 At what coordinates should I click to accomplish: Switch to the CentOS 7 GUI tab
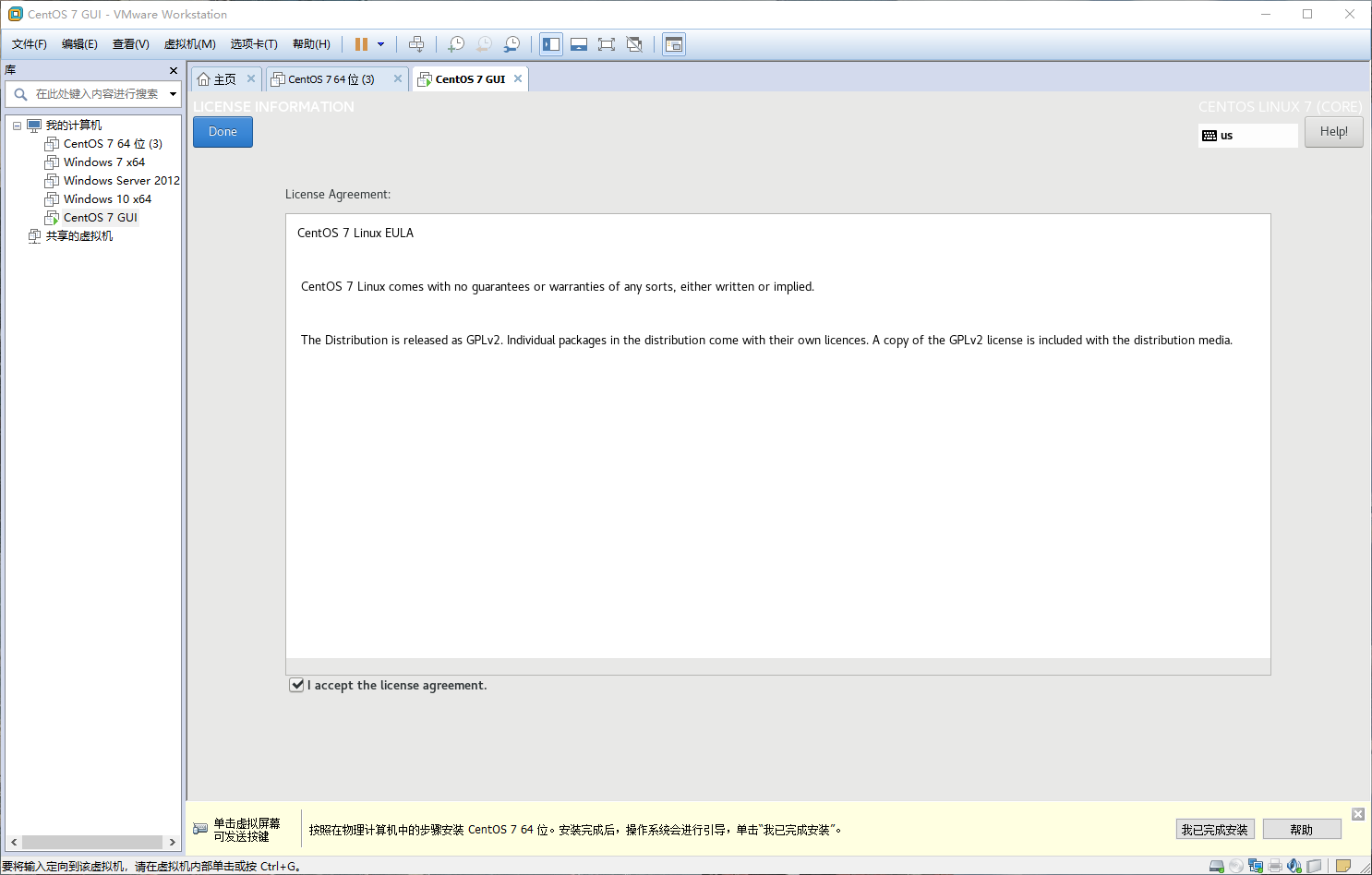(470, 79)
